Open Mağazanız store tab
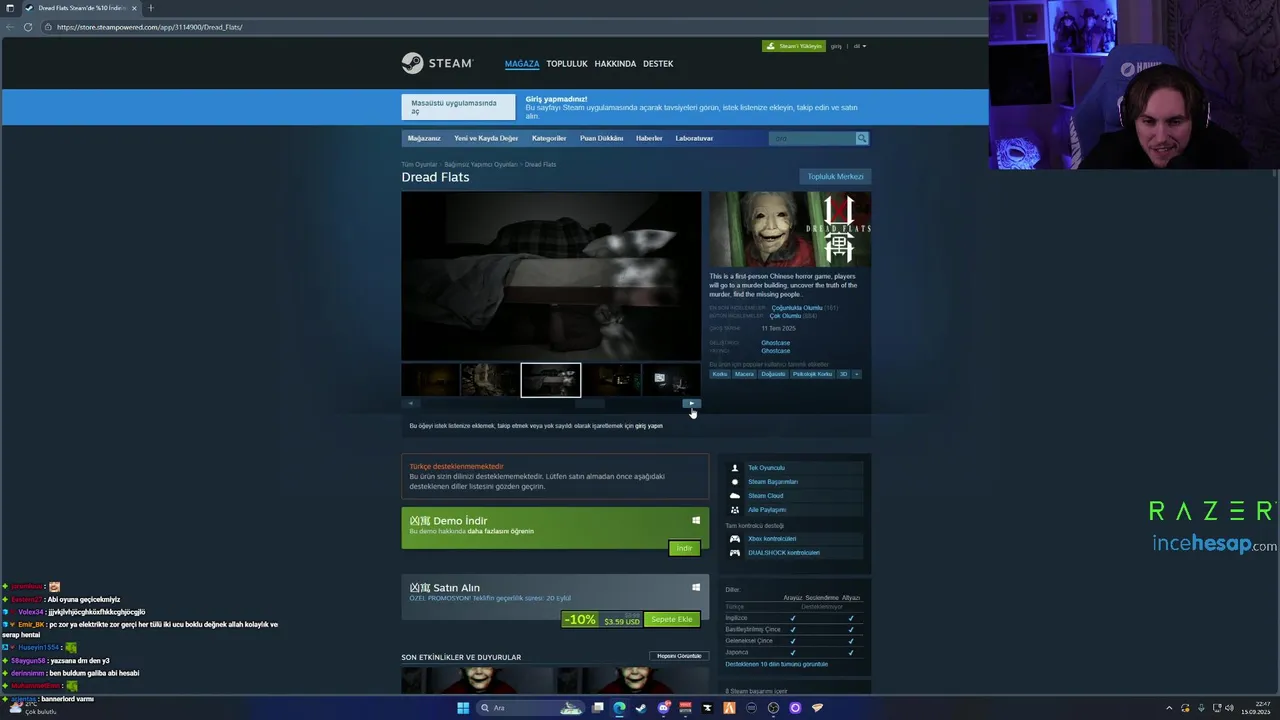Viewport: 1280px width, 720px height. pos(424,138)
